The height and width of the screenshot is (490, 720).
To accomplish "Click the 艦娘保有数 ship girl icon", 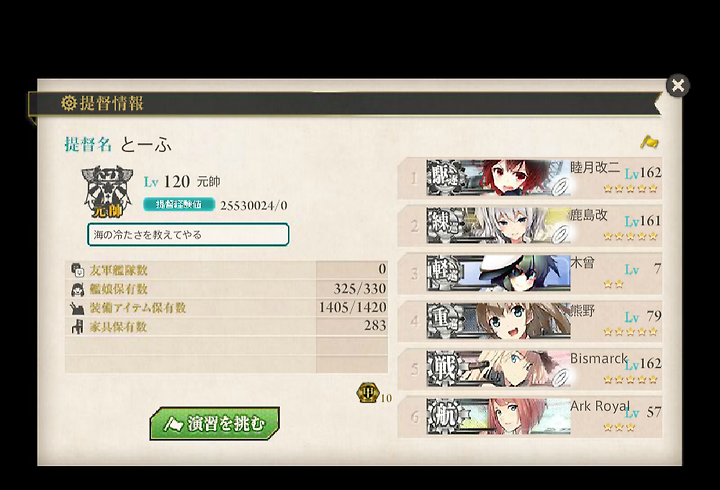I will tap(77, 289).
